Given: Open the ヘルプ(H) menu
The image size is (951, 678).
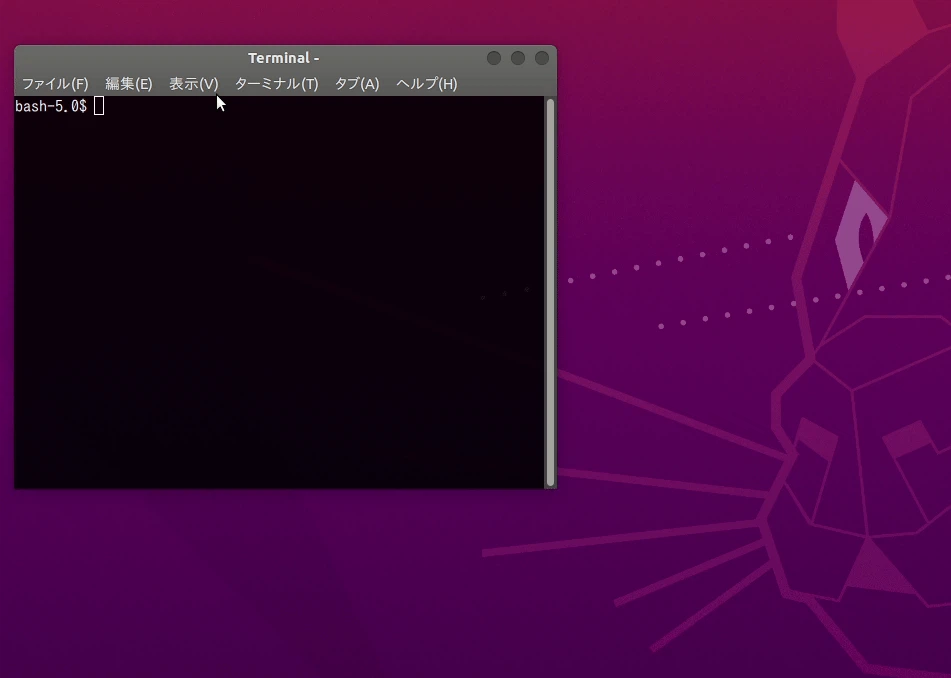Looking at the screenshot, I should tap(426, 84).
